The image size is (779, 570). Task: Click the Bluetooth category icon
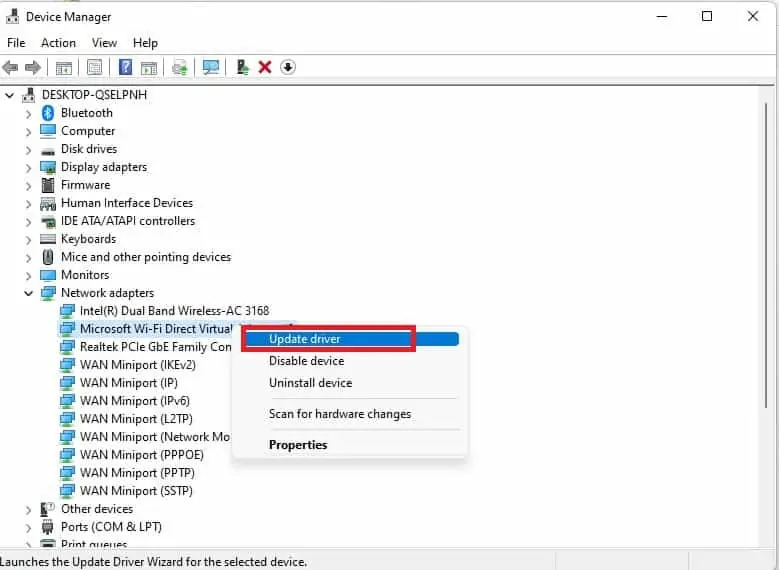tap(48, 113)
